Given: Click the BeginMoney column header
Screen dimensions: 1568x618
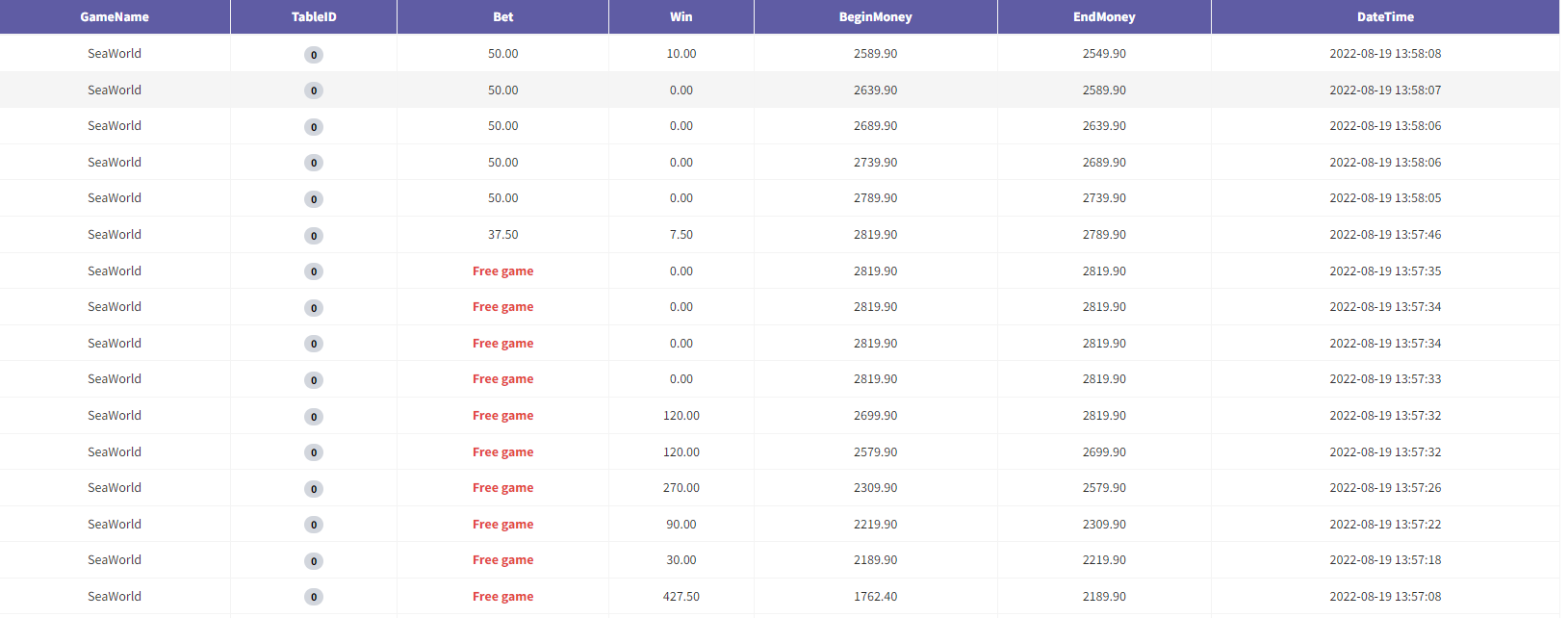Looking at the screenshot, I should pyautogui.click(x=875, y=17).
